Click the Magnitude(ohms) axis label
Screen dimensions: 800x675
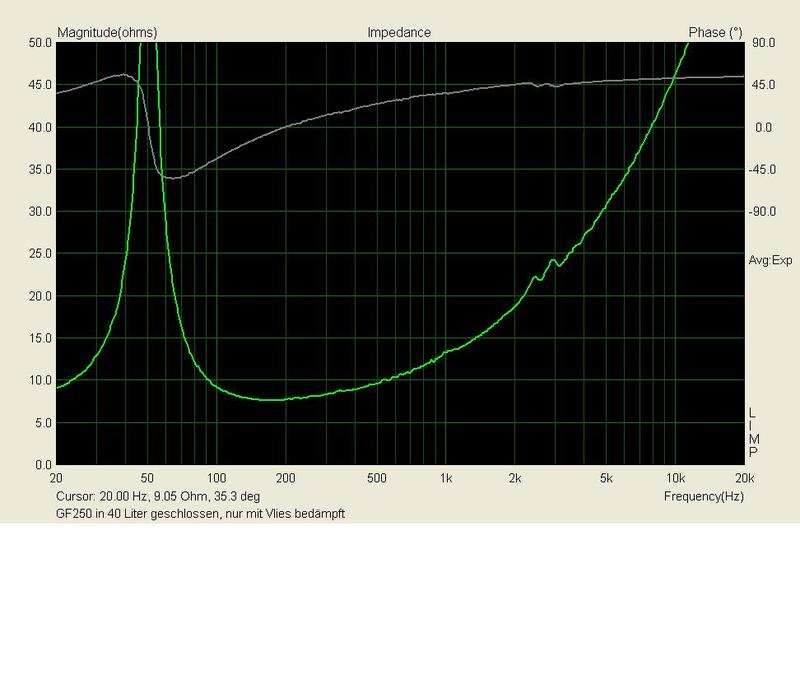coord(107,33)
